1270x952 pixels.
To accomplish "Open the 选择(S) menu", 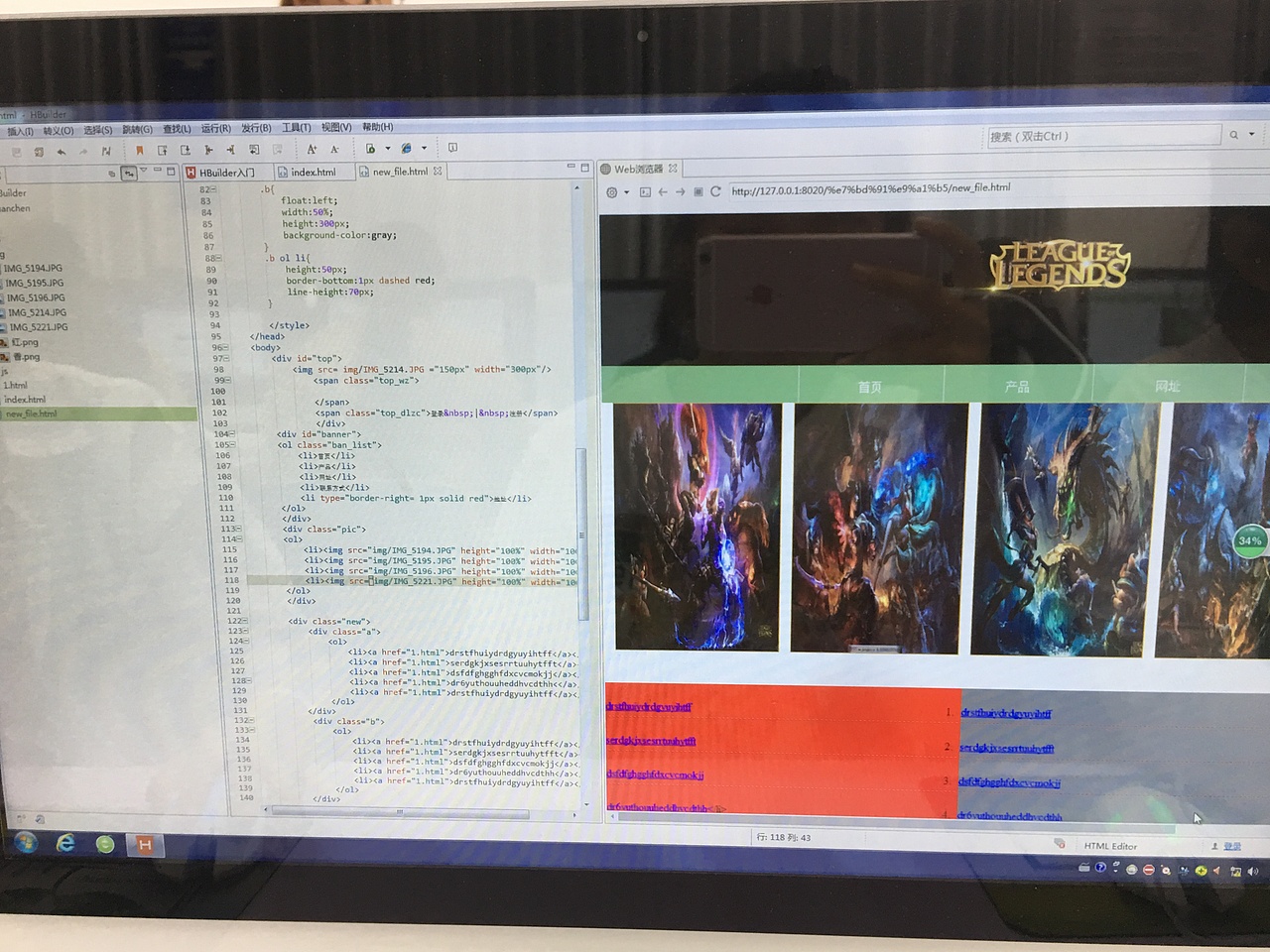I will click(x=97, y=130).
